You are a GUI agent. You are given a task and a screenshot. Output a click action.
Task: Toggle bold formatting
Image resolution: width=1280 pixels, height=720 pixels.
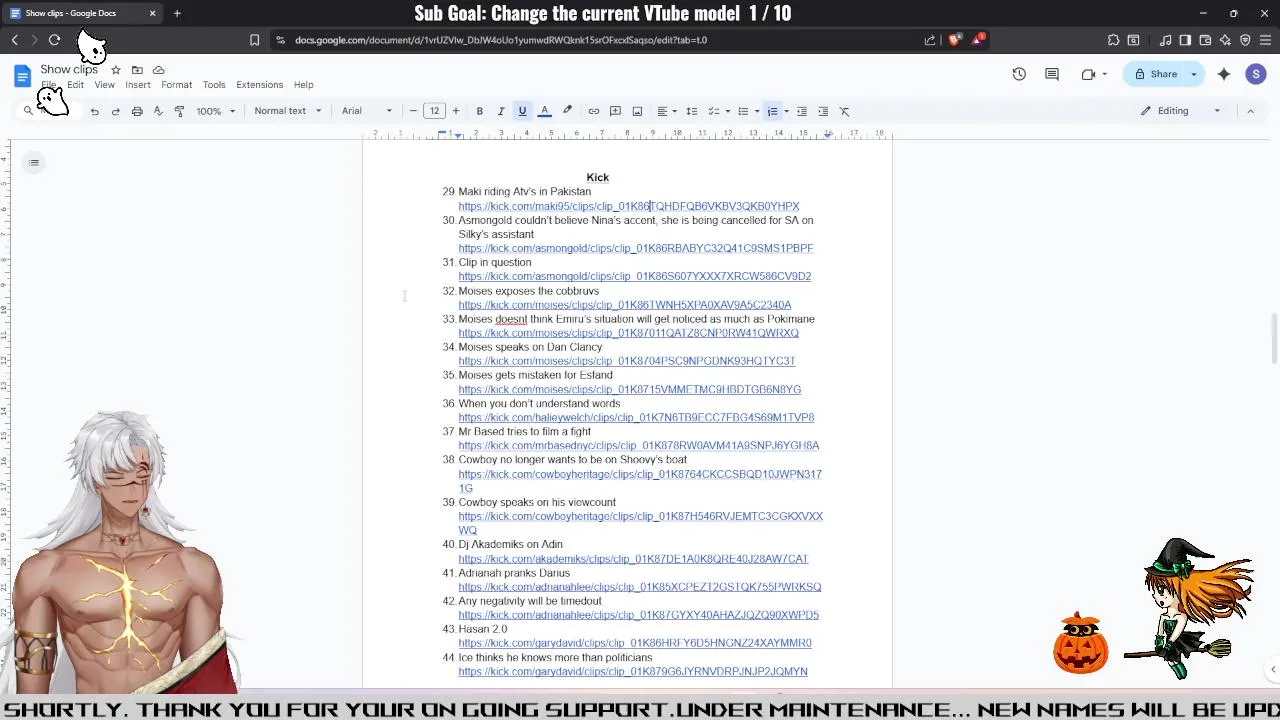point(479,111)
